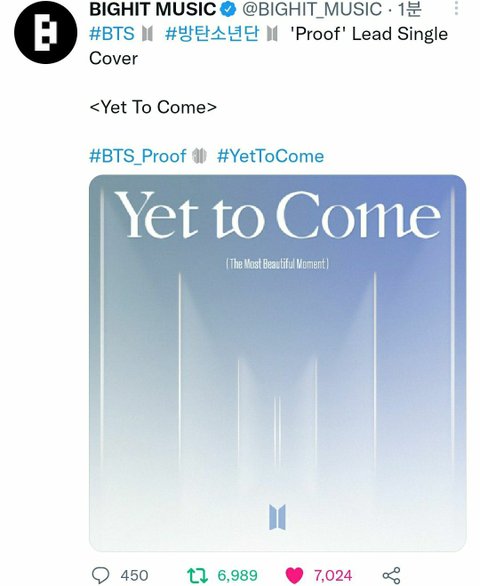Click the @BIGHIT_MUSIC handle
The image size is (480, 586).
(312, 9)
